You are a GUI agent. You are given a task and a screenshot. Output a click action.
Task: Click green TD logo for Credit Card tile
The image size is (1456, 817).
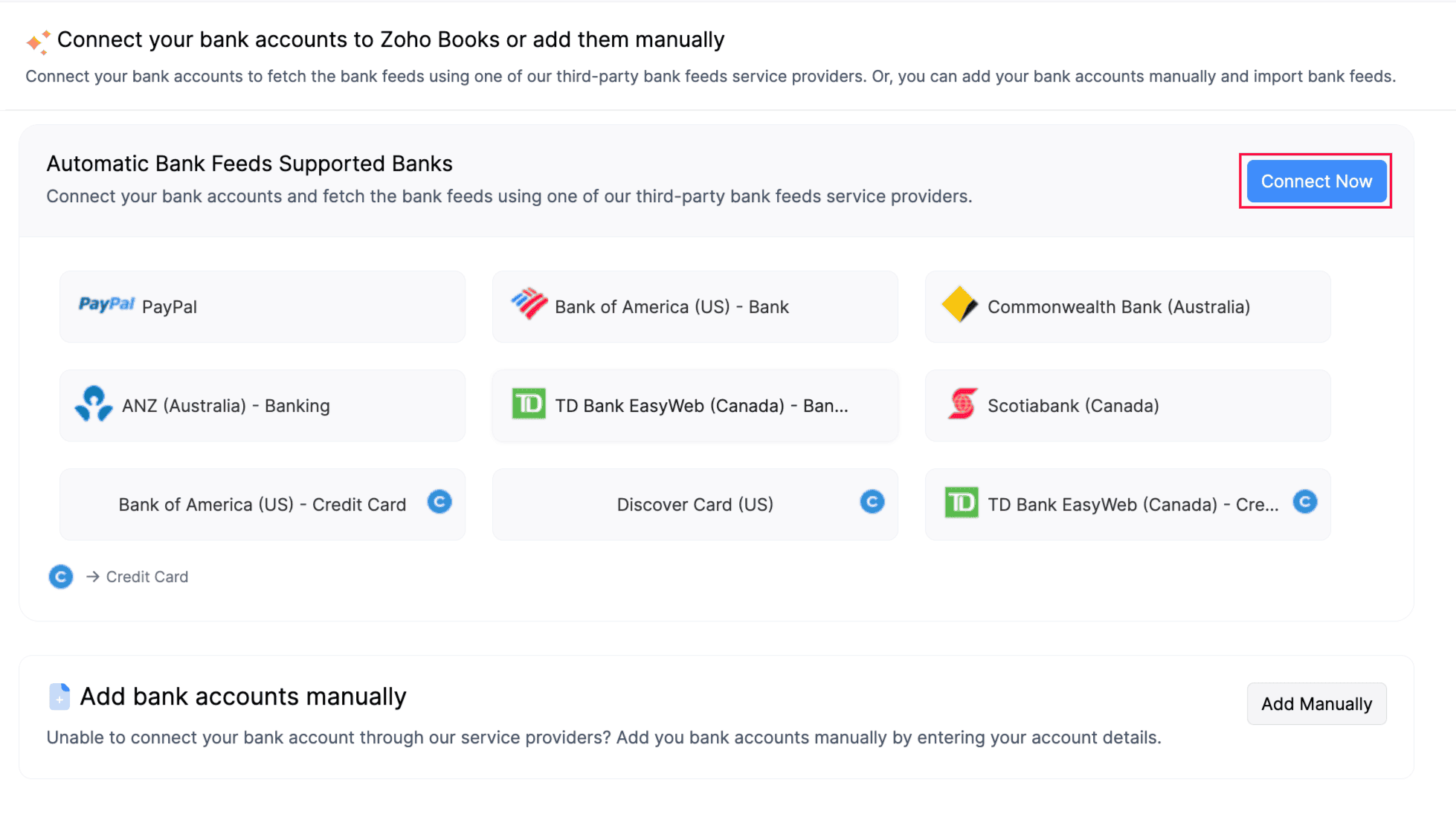coord(961,503)
